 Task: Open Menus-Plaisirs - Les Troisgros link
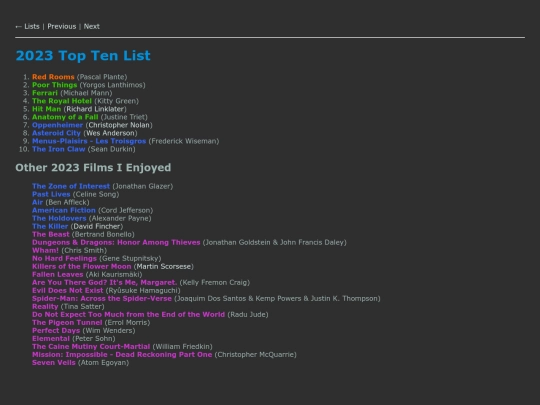pyautogui.click(x=89, y=141)
